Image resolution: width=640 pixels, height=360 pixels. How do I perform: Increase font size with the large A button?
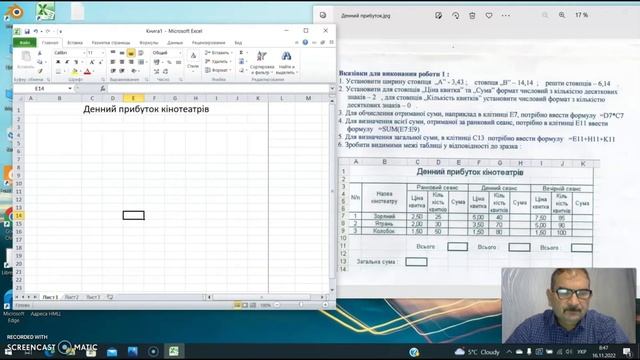[92, 62]
